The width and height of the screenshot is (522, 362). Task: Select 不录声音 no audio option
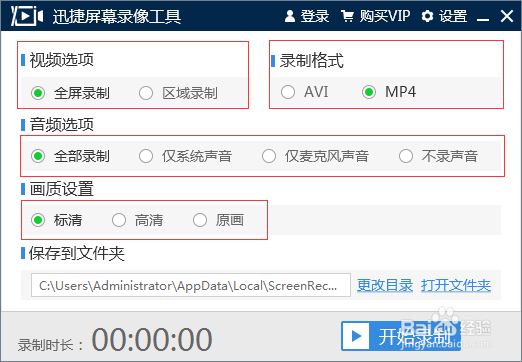pyautogui.click(x=438, y=156)
